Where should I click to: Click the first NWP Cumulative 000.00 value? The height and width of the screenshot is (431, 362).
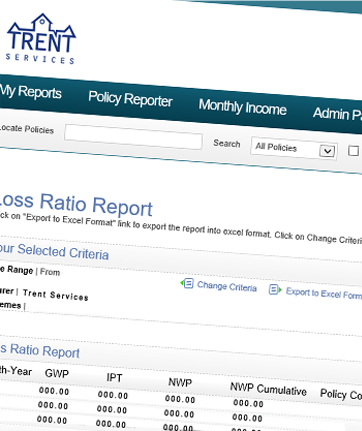point(248,403)
